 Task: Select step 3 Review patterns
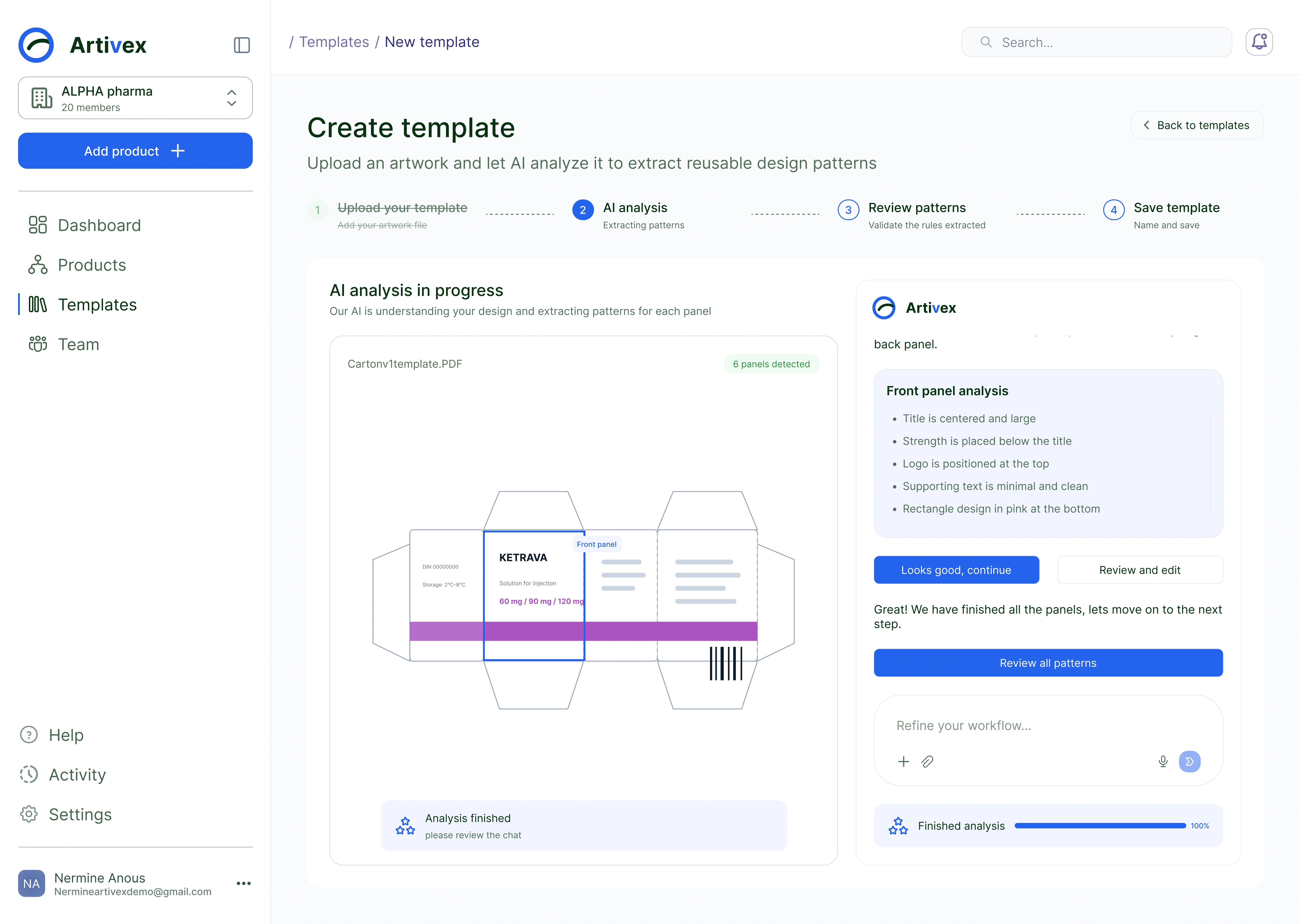coord(911,215)
